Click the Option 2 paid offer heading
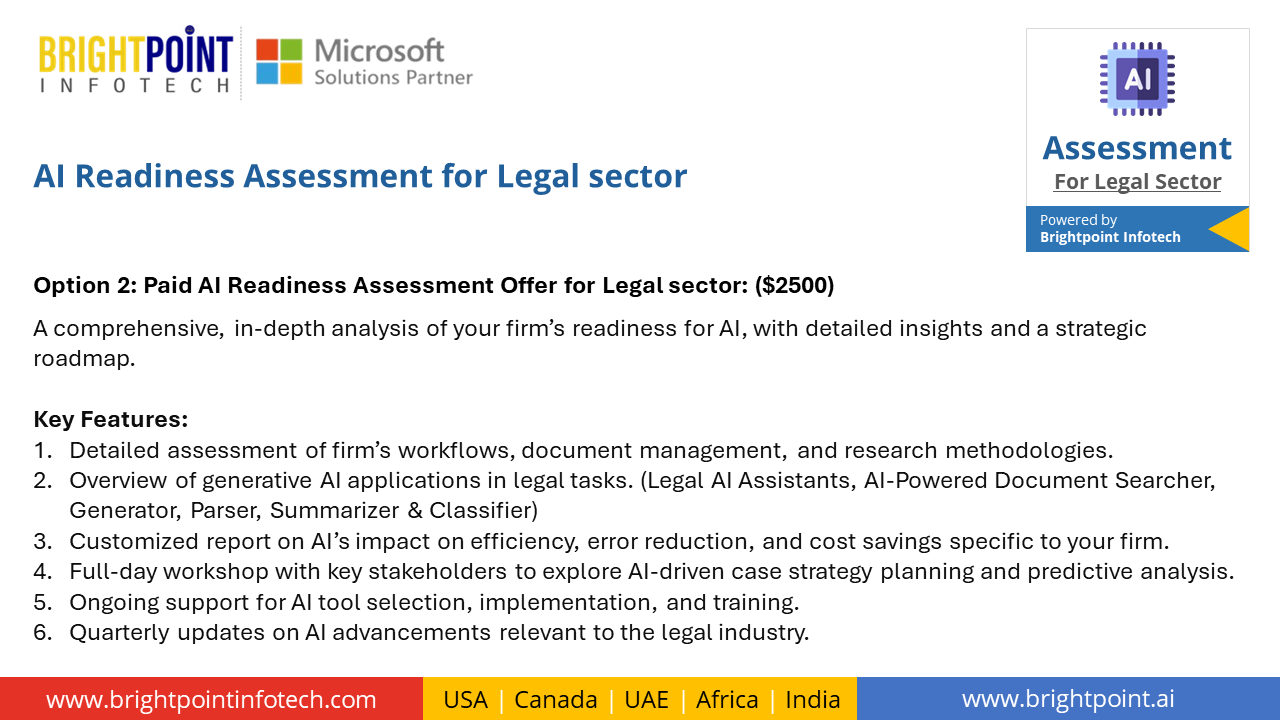This screenshot has height=720, width=1280. (434, 286)
